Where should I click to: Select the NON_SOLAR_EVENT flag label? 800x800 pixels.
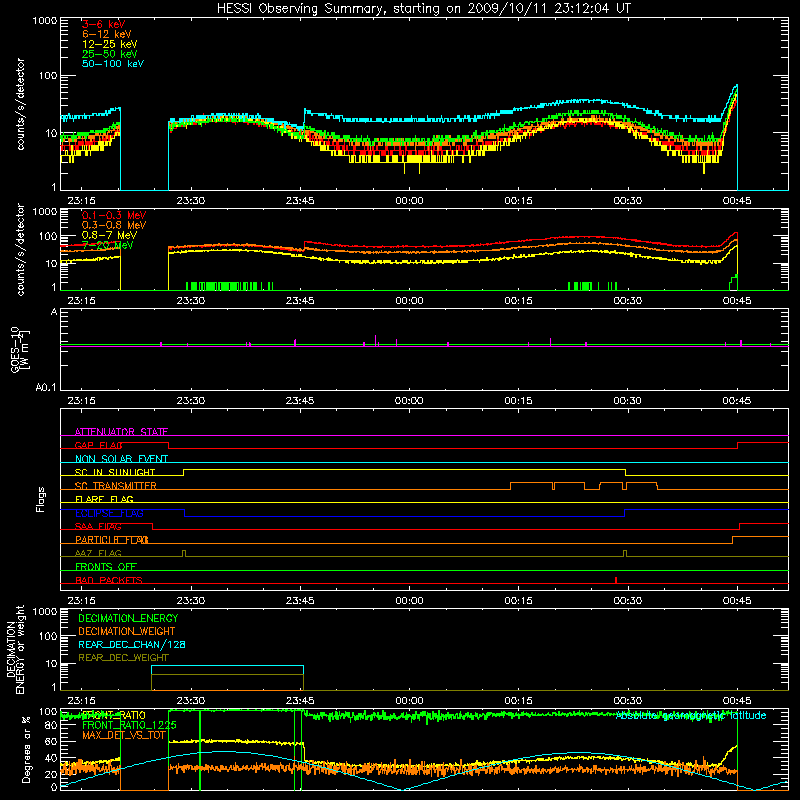tap(121, 459)
